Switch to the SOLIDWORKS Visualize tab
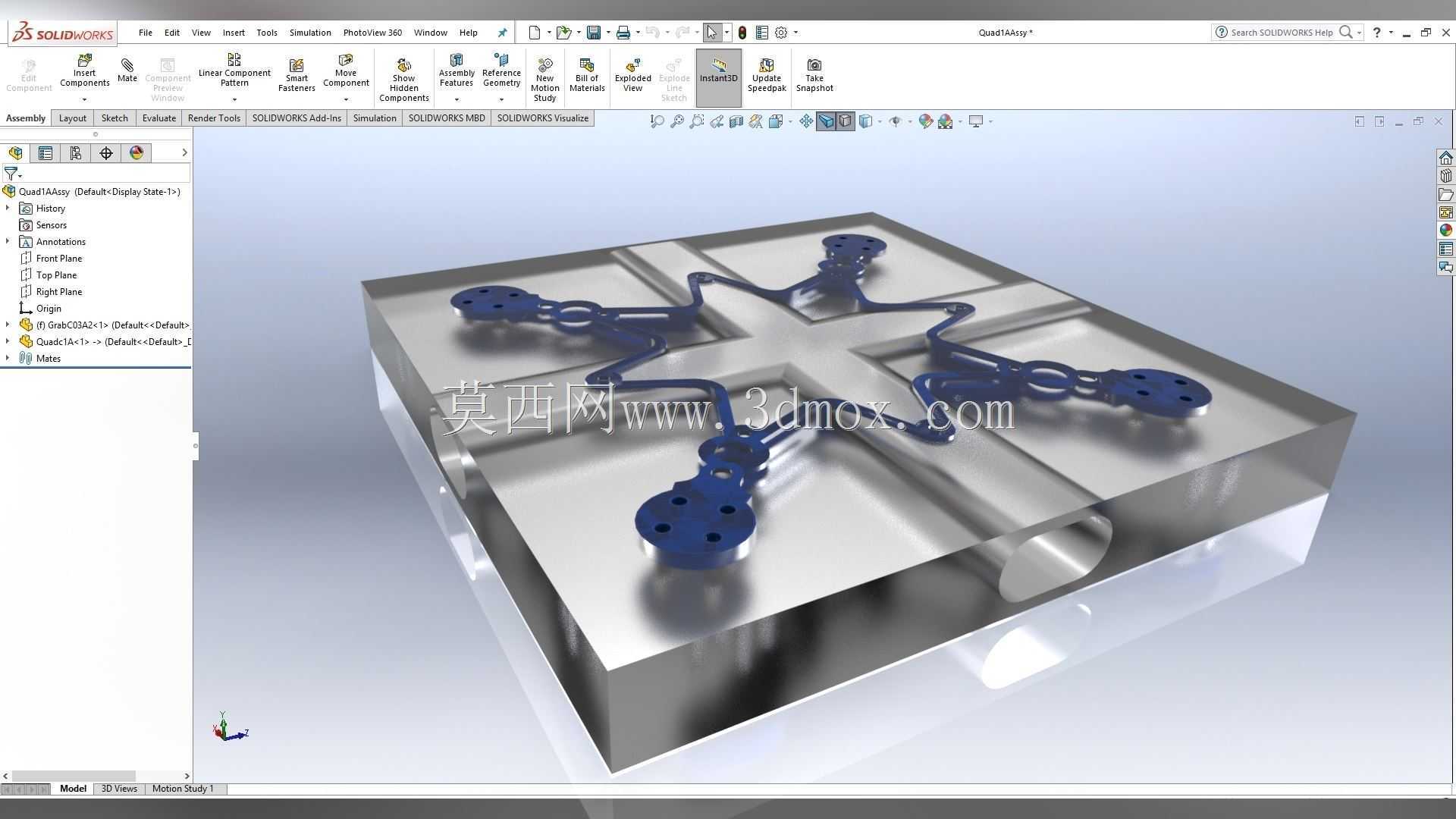 click(542, 118)
